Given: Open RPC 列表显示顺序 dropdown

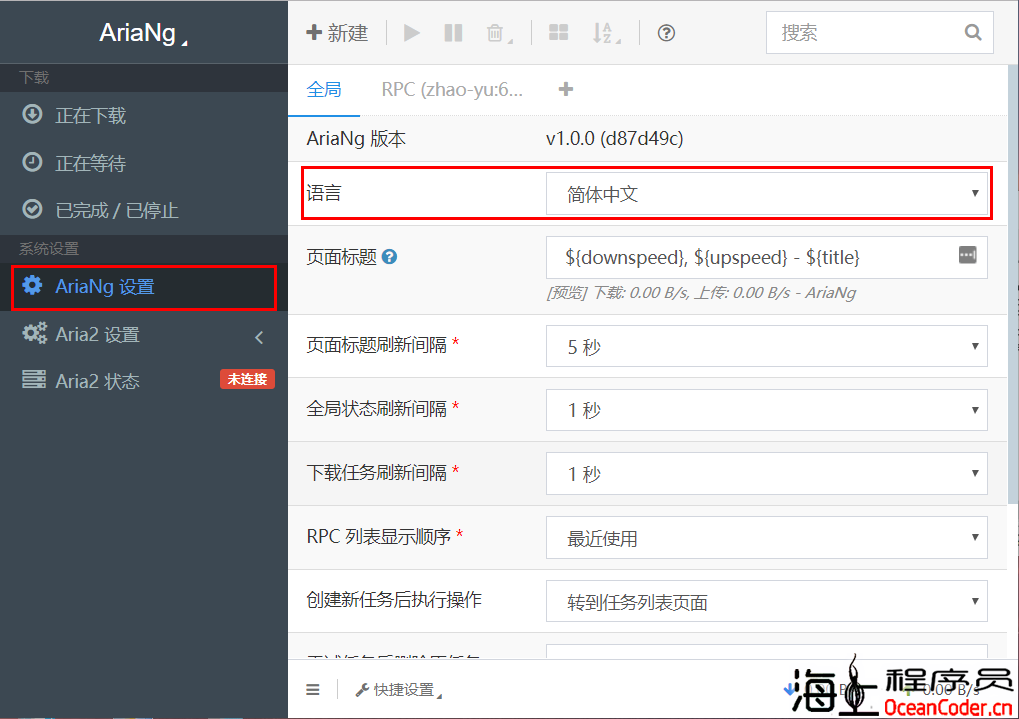Looking at the screenshot, I should pos(767,537).
